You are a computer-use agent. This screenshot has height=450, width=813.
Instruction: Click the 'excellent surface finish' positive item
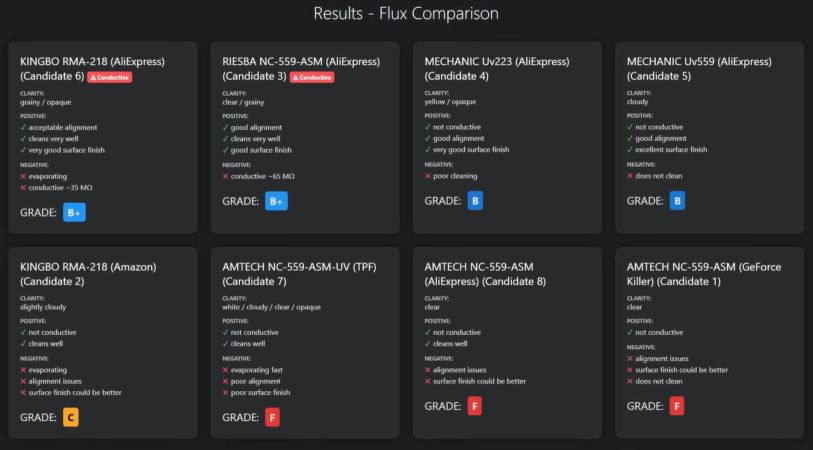672,150
